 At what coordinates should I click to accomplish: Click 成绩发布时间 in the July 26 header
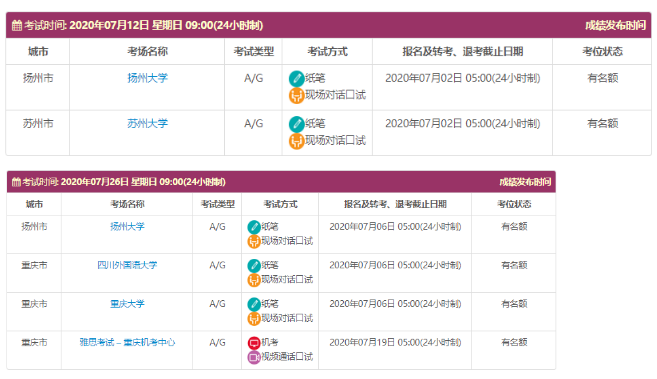[x=525, y=182]
